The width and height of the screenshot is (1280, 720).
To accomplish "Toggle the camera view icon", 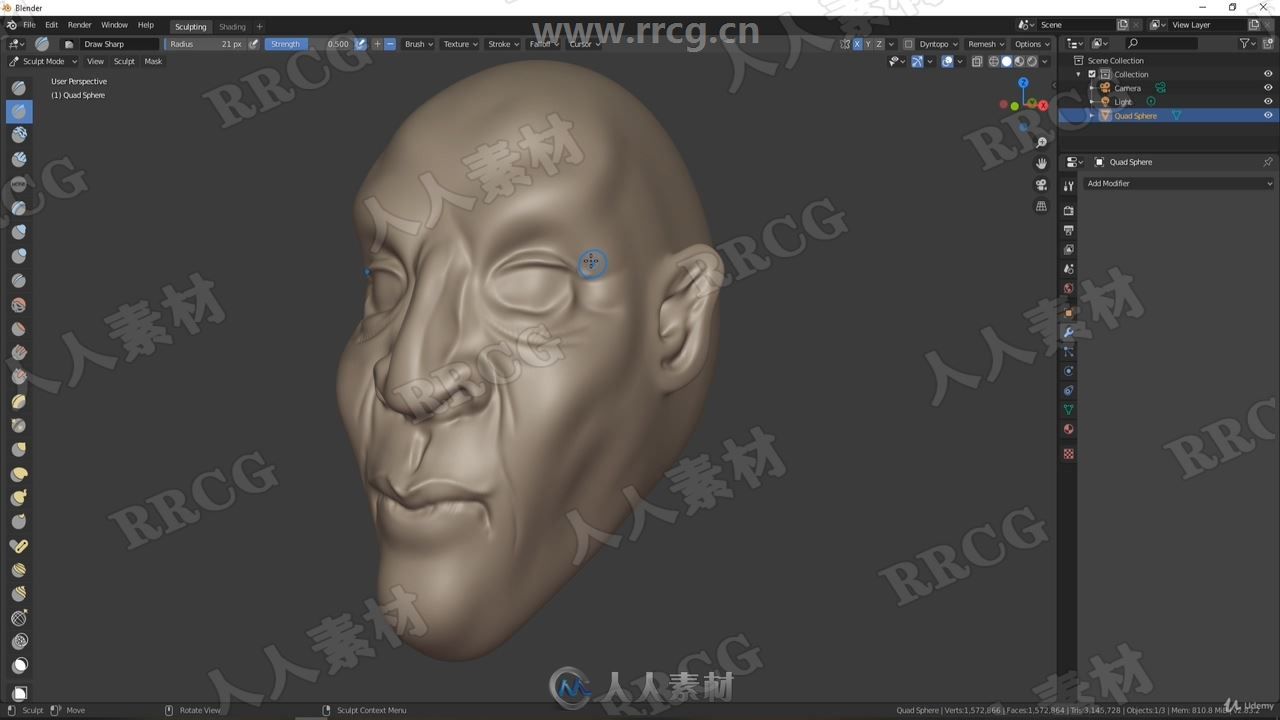I will (x=1041, y=185).
